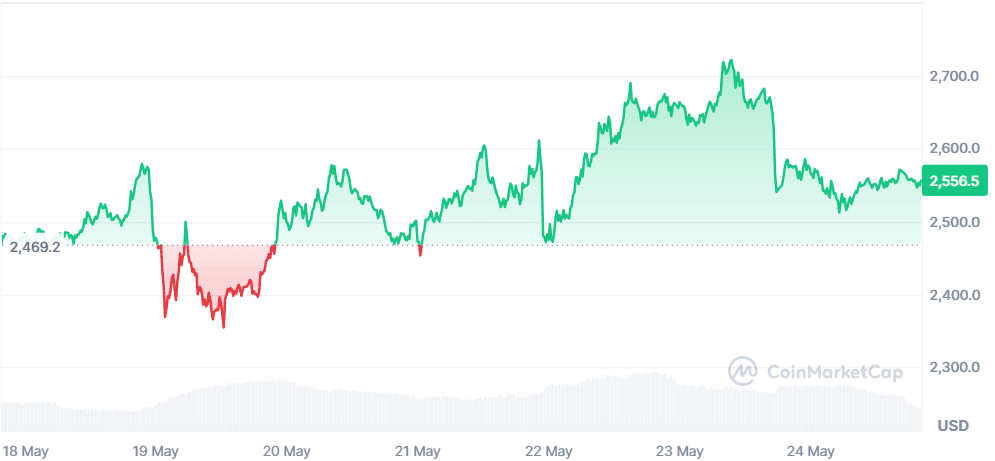Select the 24 May date marker

click(811, 450)
